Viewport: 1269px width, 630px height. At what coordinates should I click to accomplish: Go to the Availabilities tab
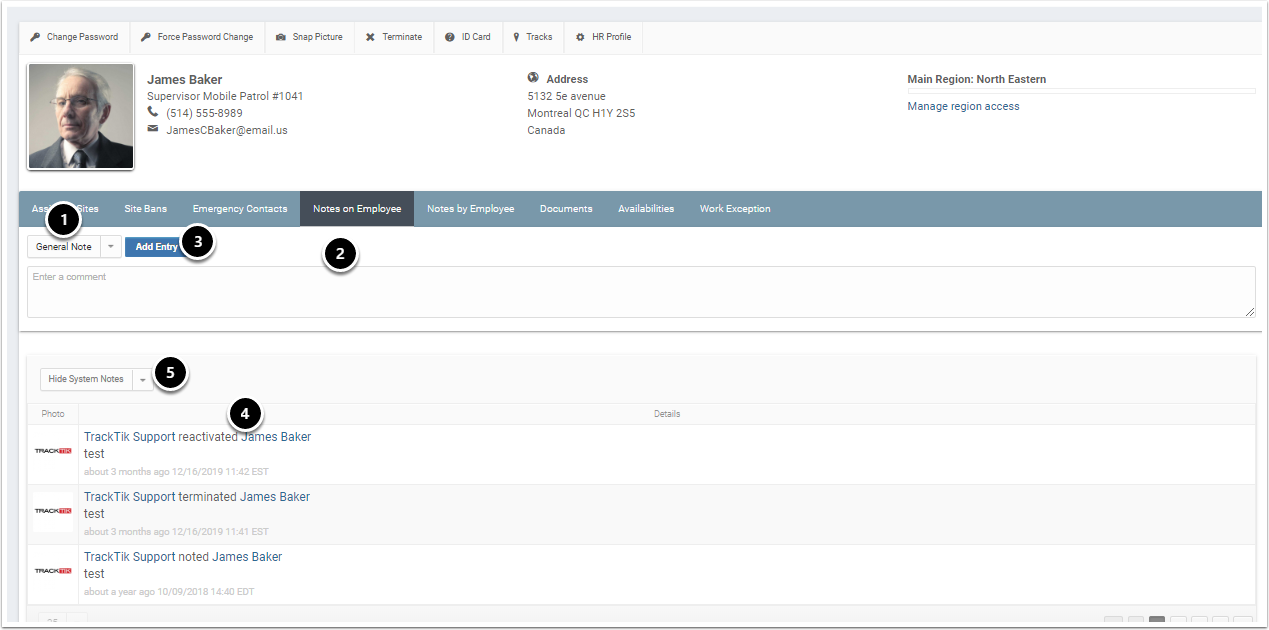point(646,209)
